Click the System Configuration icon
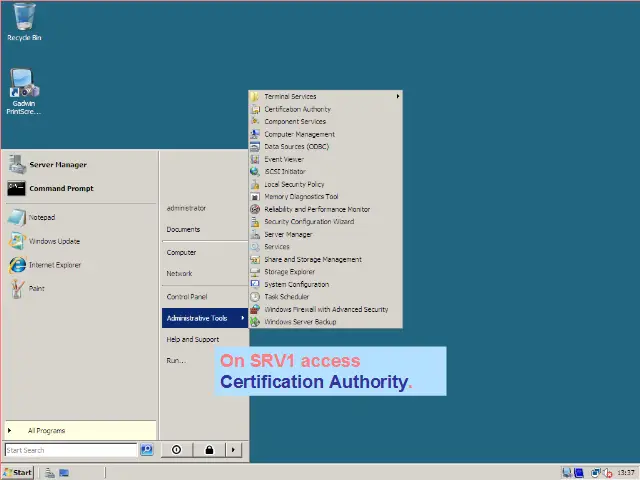 pos(255,284)
